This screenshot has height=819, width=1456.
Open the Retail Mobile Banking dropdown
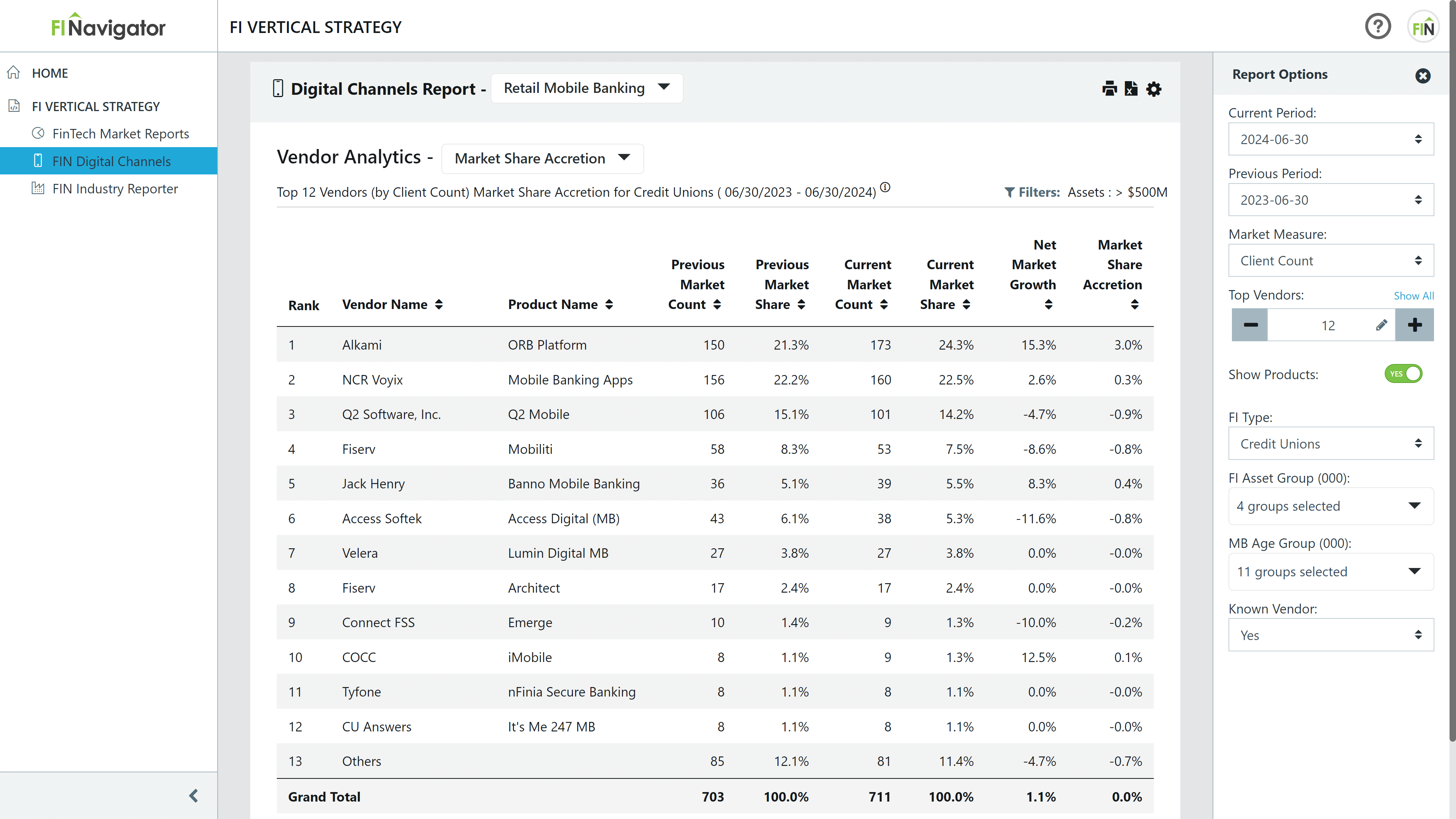pyautogui.click(x=587, y=88)
